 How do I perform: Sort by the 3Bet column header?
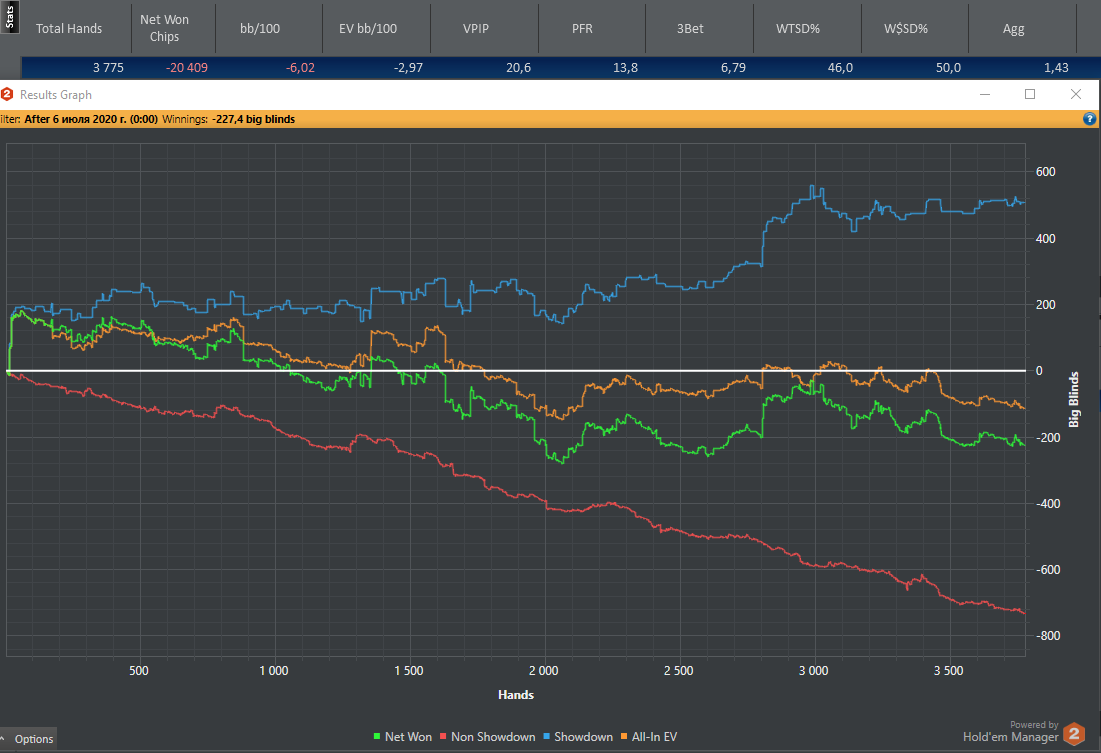(x=690, y=28)
